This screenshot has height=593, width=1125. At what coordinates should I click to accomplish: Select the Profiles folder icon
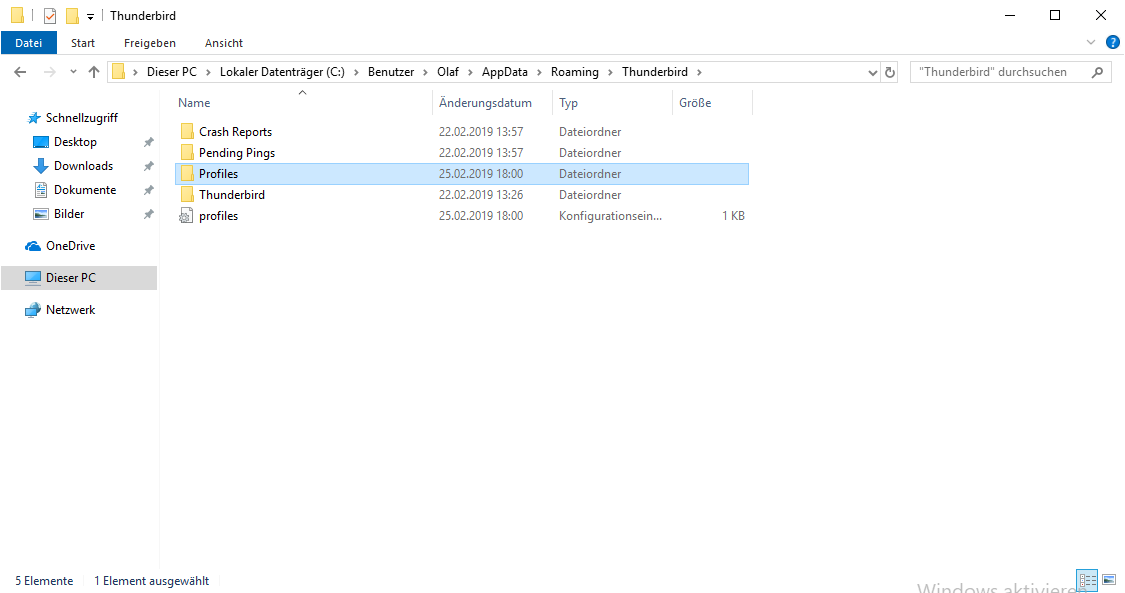187,174
